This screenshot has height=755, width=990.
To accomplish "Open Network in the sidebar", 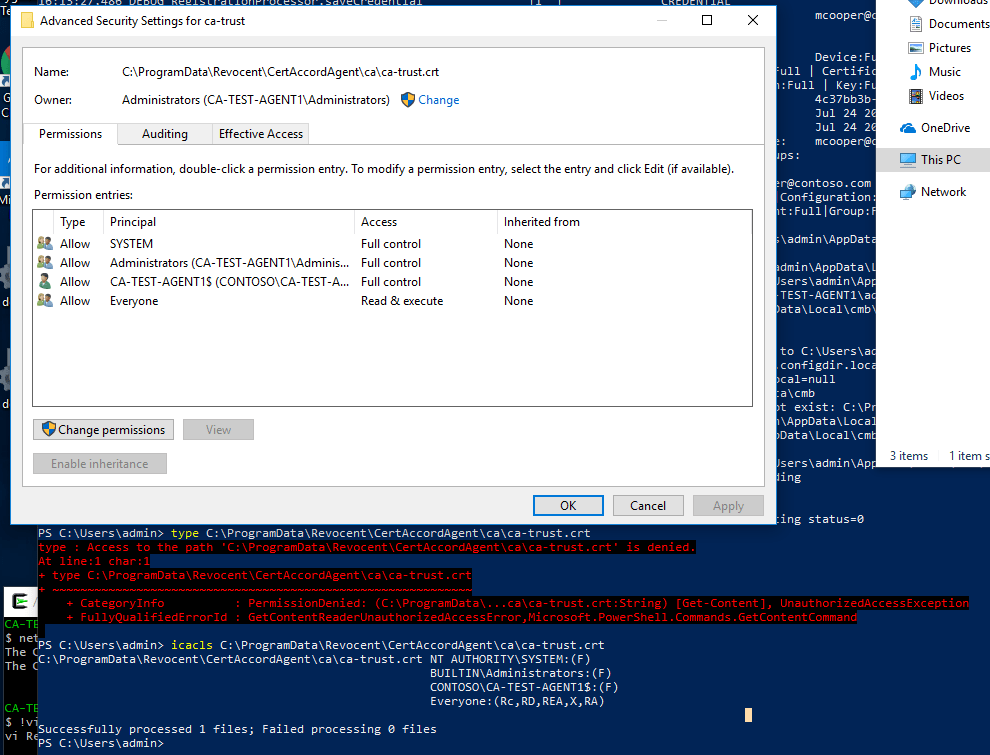I will pos(938,191).
